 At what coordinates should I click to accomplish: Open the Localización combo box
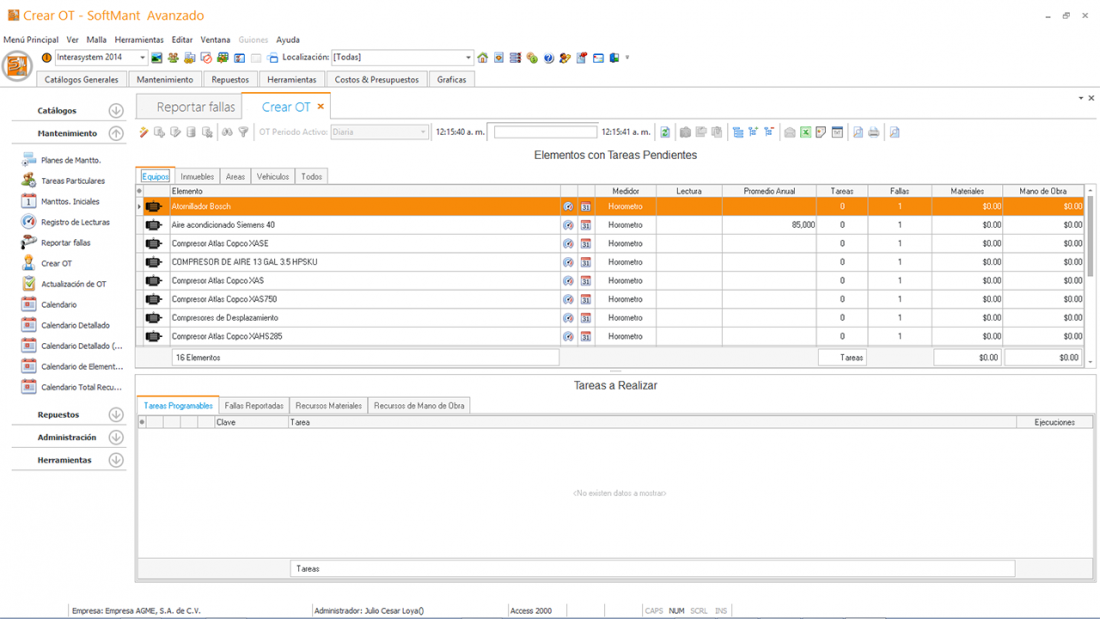coord(468,58)
